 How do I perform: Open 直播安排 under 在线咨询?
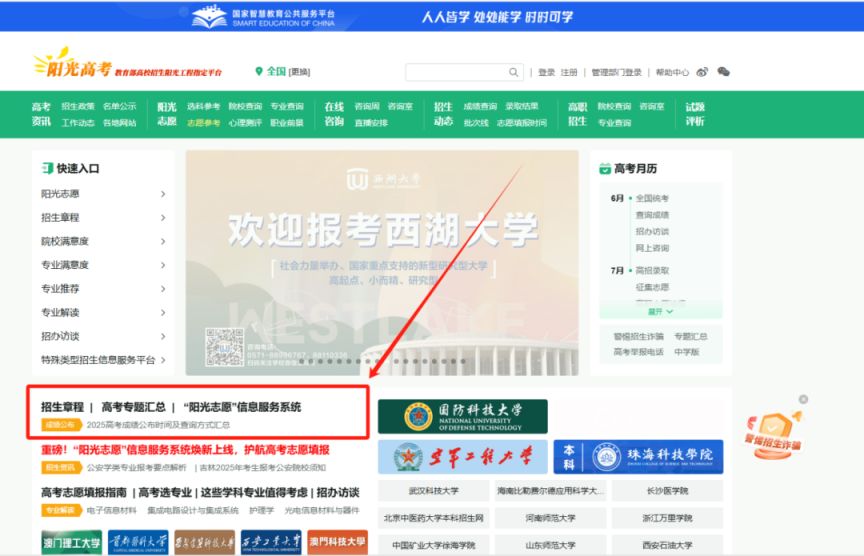(x=371, y=123)
